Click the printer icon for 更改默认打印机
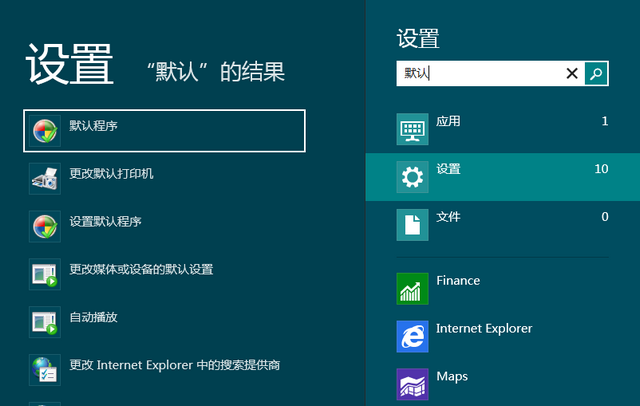The height and width of the screenshot is (406, 640). click(x=45, y=178)
